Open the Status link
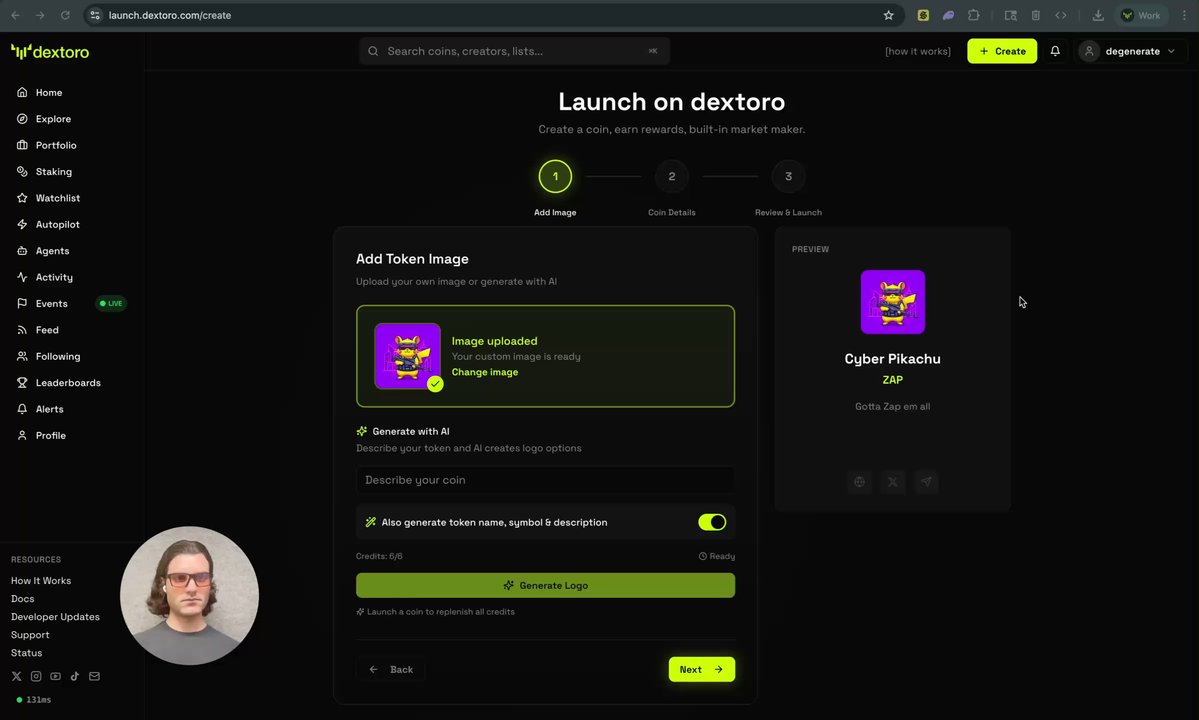1199x720 pixels. click(26, 653)
